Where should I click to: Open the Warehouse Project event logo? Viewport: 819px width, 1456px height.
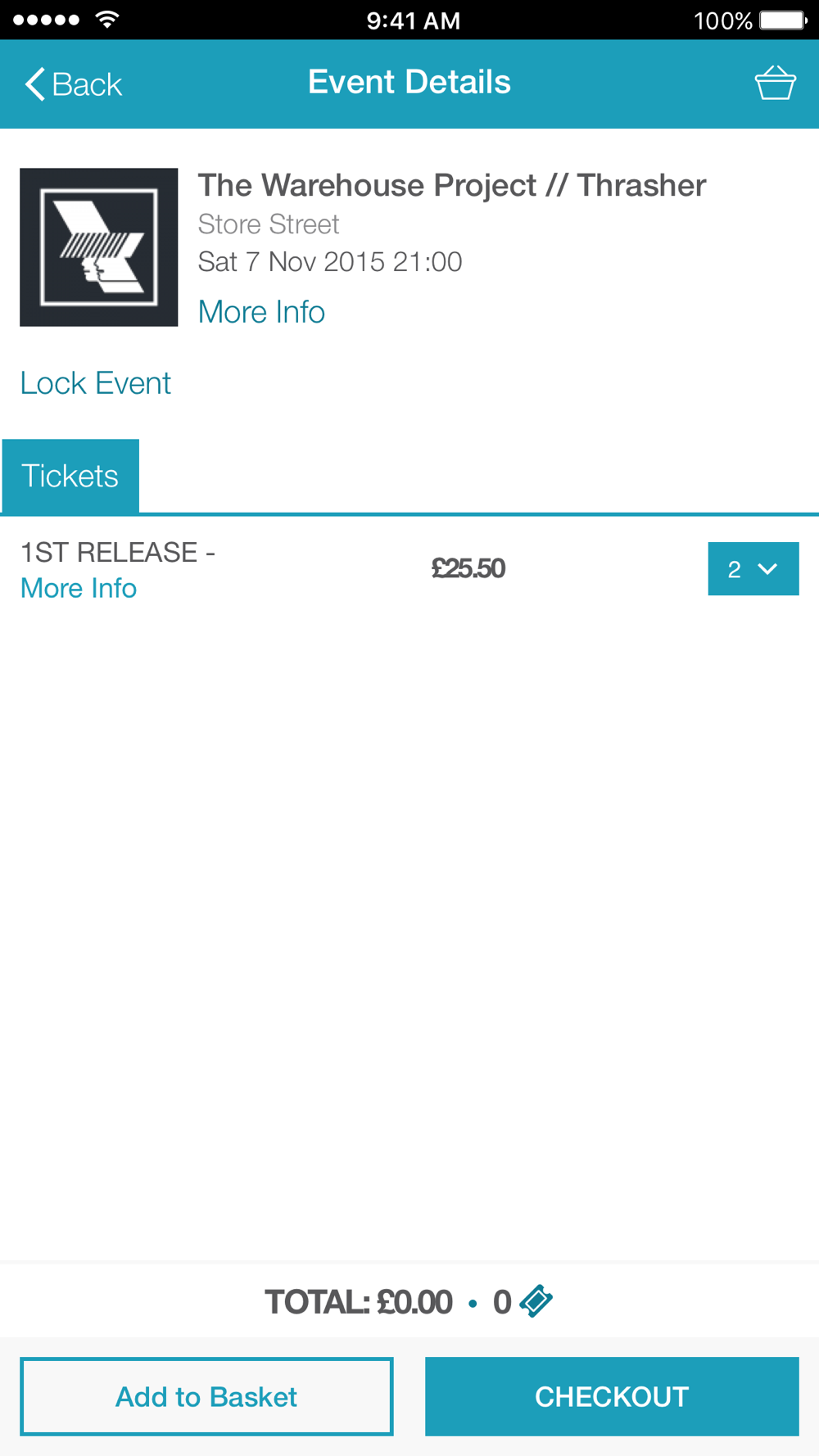coord(99,247)
